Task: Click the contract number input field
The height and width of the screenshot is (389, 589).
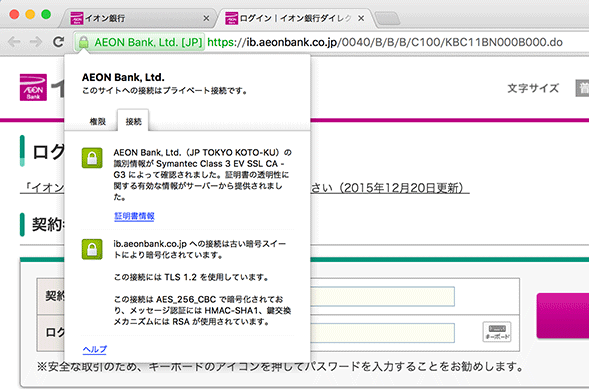Action: (382, 296)
